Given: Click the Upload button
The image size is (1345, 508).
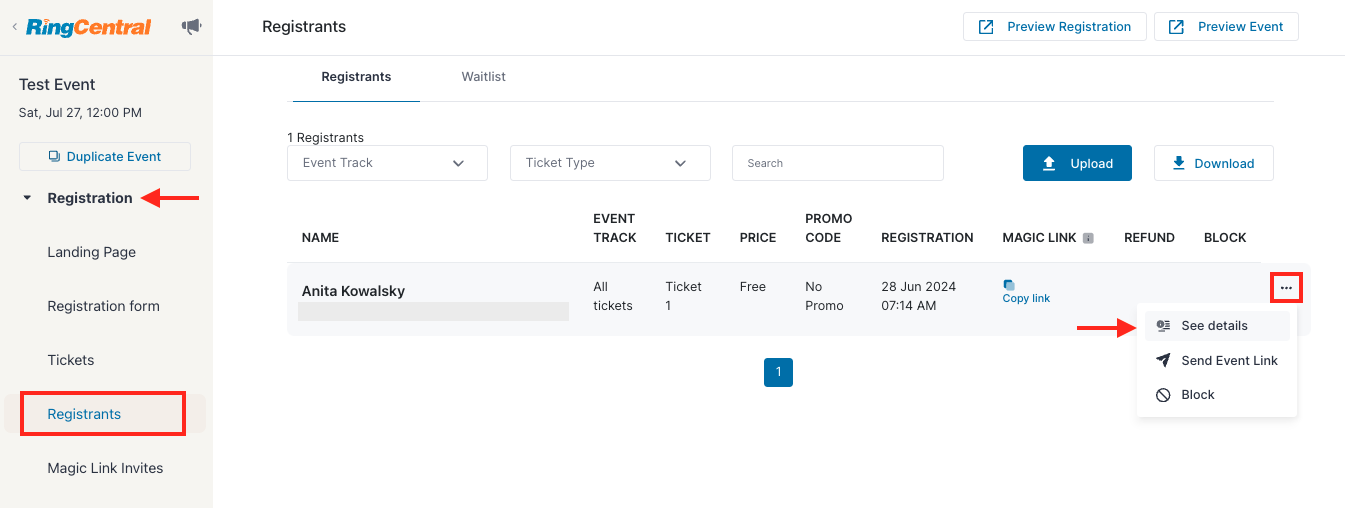Looking at the screenshot, I should [1077, 163].
